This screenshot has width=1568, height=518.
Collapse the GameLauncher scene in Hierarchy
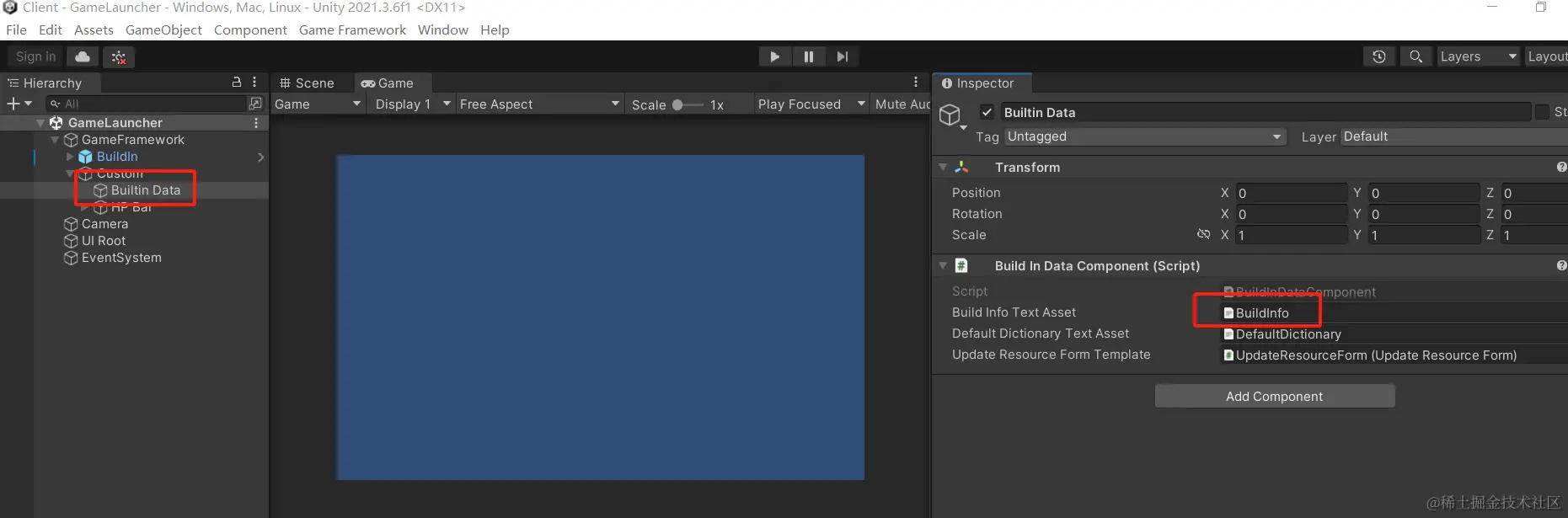[40, 123]
